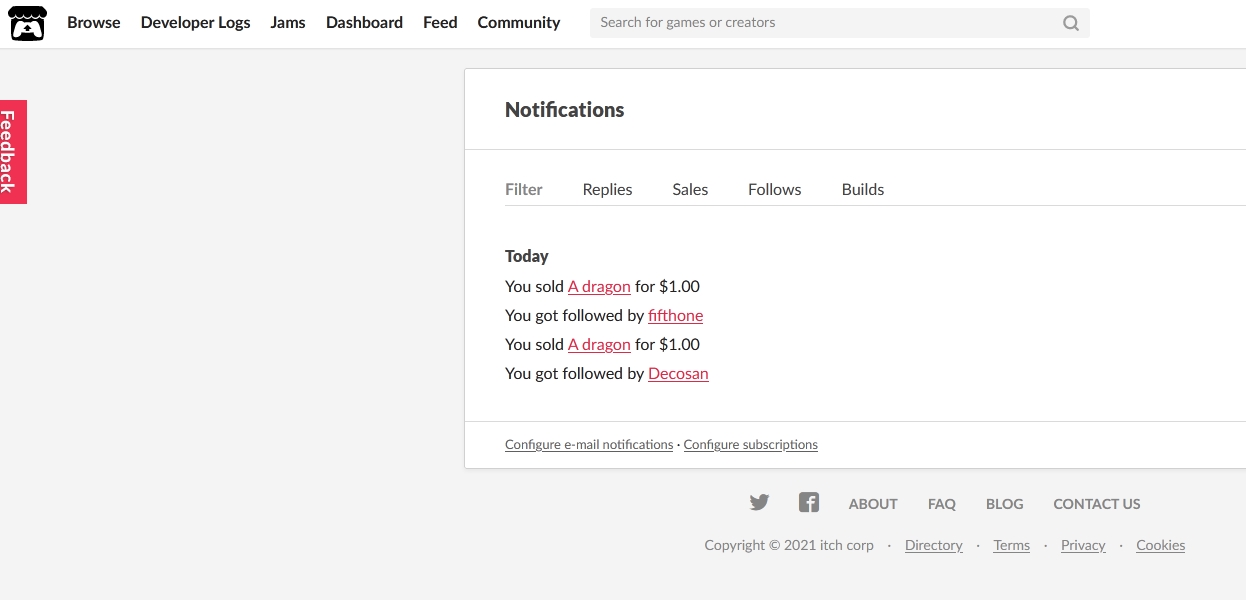This screenshot has width=1246, height=600.
Task: Filter notifications by Replies
Action: 607,189
